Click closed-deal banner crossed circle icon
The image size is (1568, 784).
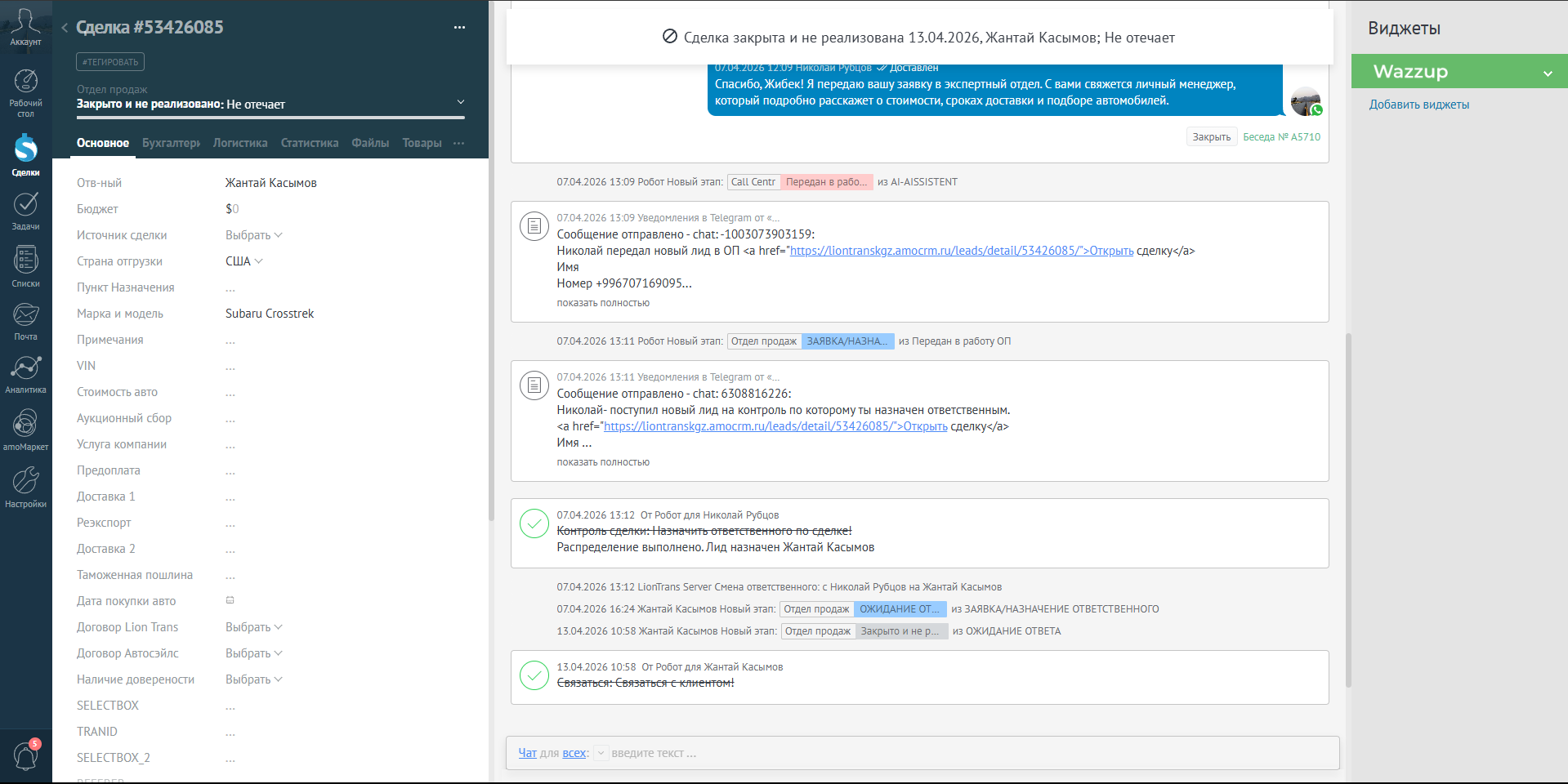click(x=669, y=37)
